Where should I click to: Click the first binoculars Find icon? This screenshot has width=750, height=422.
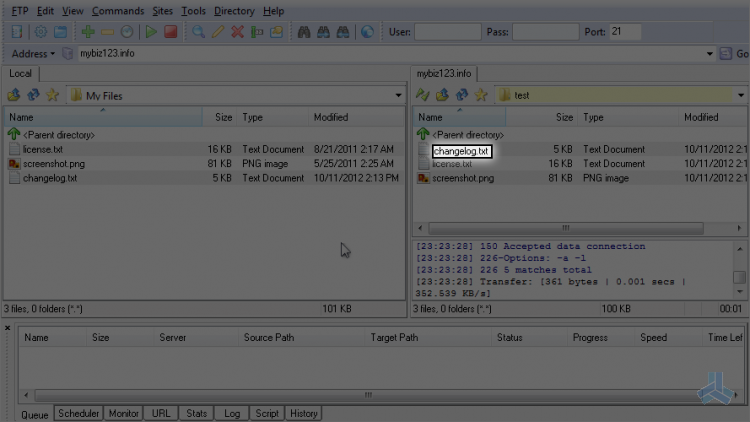(304, 32)
